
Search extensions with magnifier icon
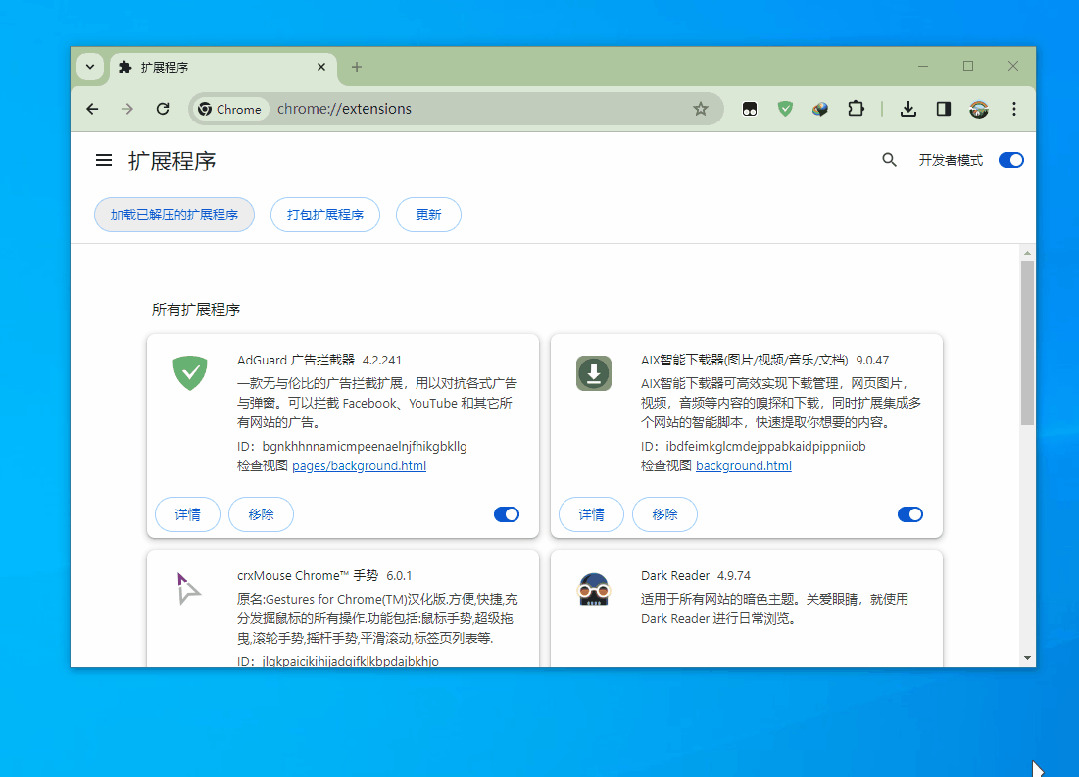889,160
